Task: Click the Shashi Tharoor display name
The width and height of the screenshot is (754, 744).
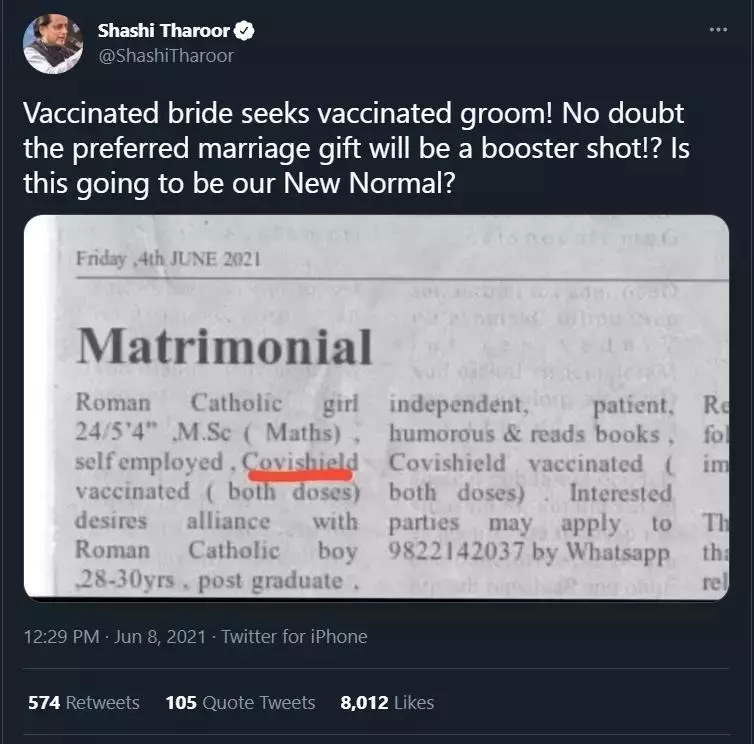Action: click(163, 31)
